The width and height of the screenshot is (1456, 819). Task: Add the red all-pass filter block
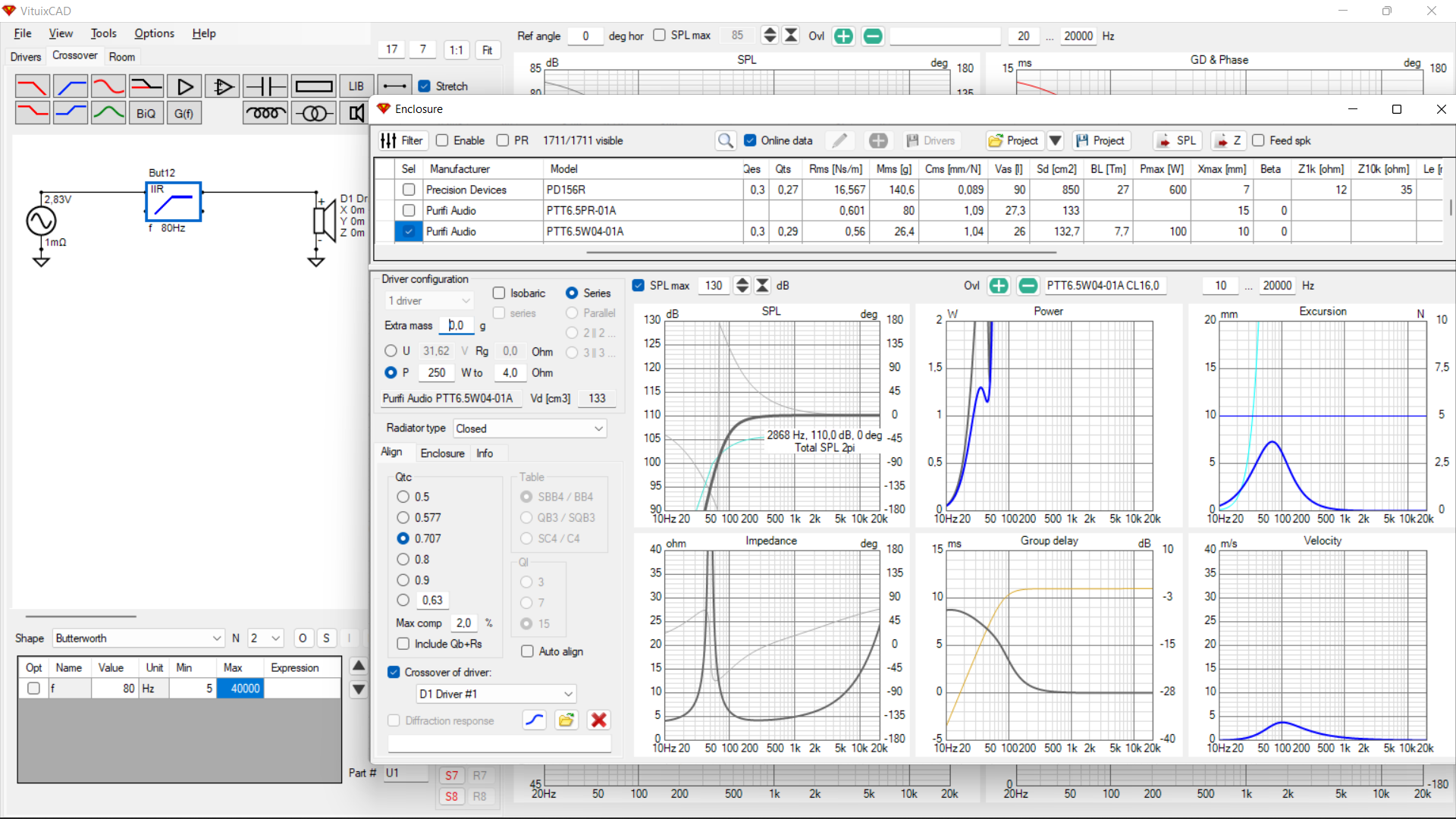pos(108,86)
